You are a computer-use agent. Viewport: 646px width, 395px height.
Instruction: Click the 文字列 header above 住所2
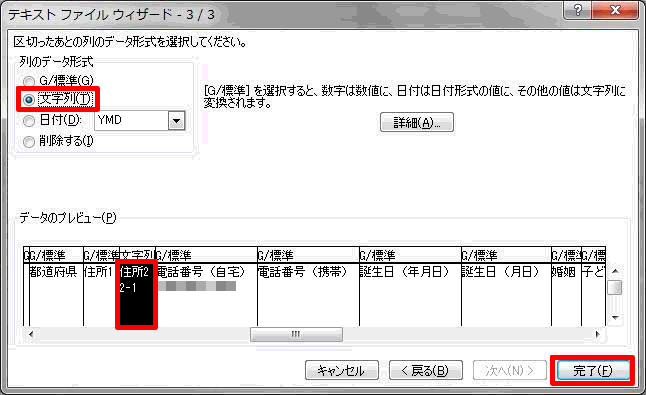(x=137, y=255)
